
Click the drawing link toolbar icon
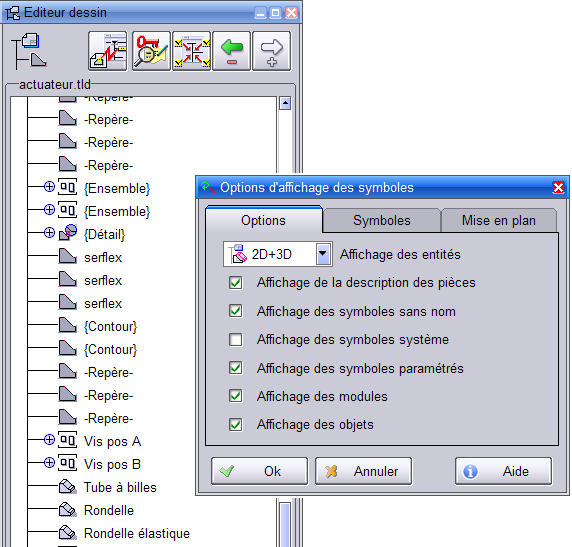click(x=108, y=51)
